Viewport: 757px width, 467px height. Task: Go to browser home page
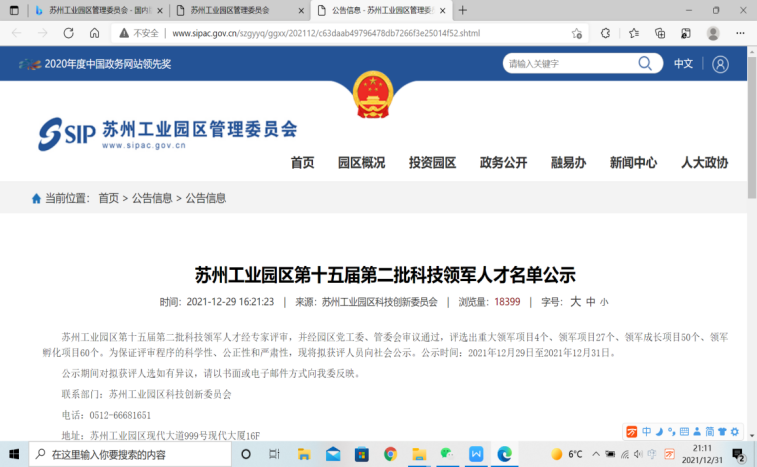(x=95, y=33)
